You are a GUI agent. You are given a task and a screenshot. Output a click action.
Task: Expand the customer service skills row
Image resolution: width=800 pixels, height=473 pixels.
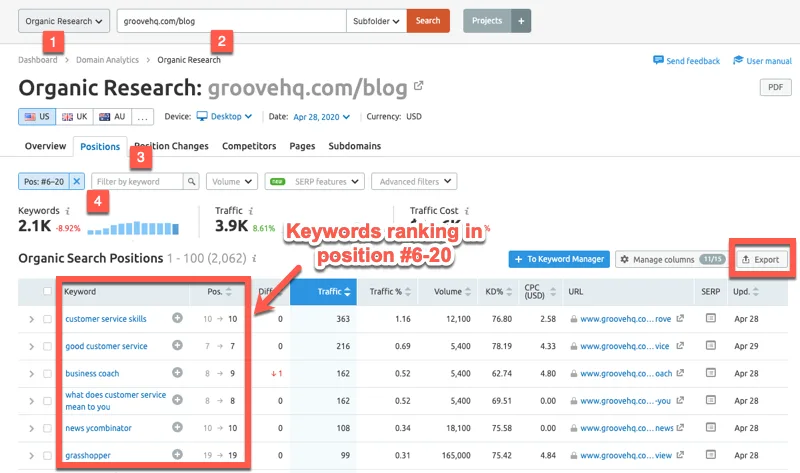pos(31,319)
